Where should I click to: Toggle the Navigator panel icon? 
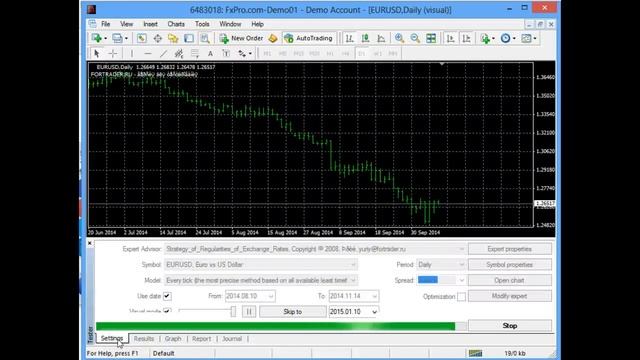pos(173,38)
